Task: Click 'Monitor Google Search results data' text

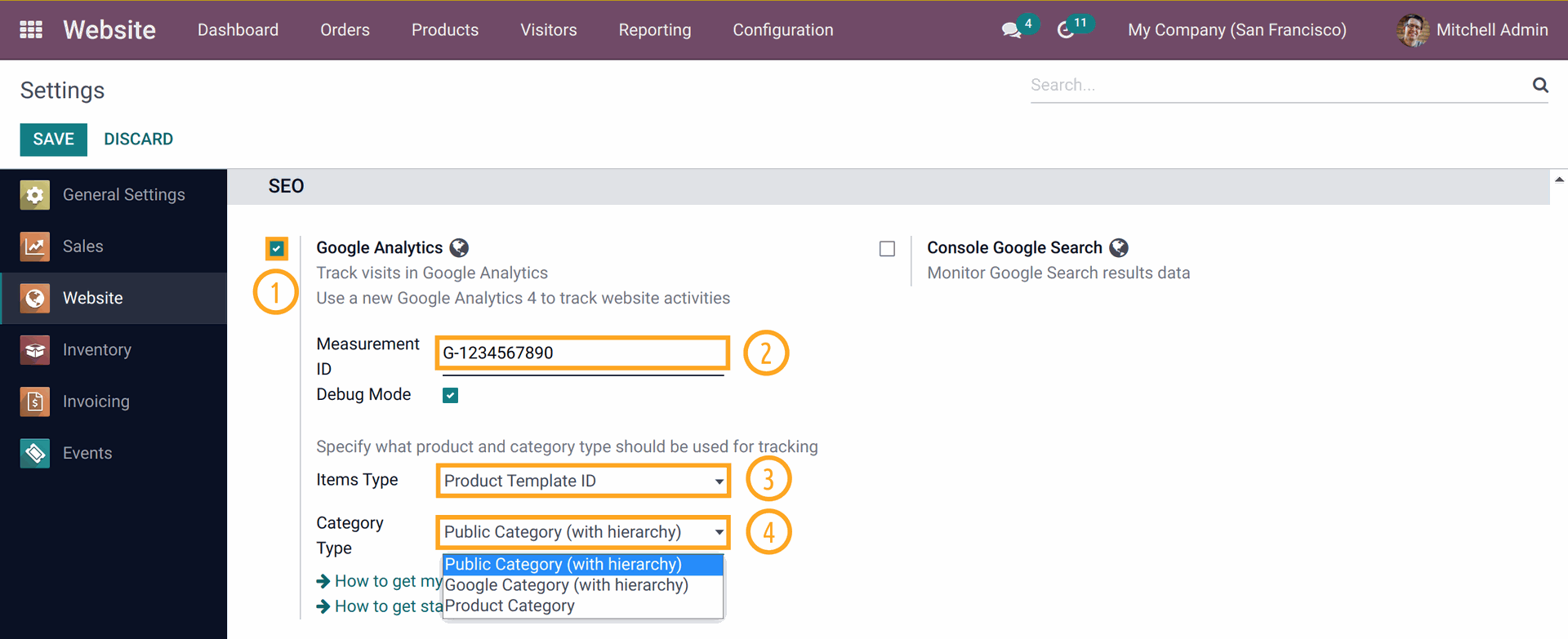Action: 1058,273
